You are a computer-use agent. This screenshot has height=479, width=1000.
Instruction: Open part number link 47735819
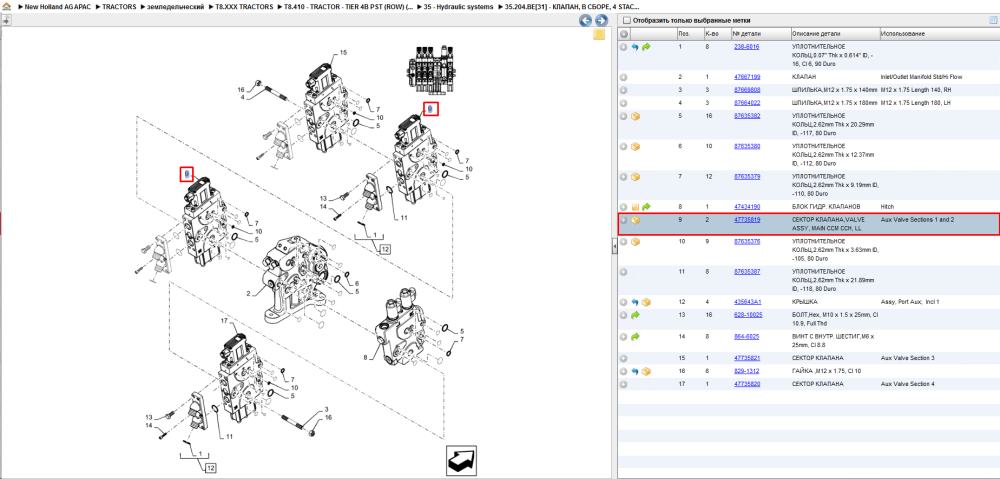pos(747,220)
